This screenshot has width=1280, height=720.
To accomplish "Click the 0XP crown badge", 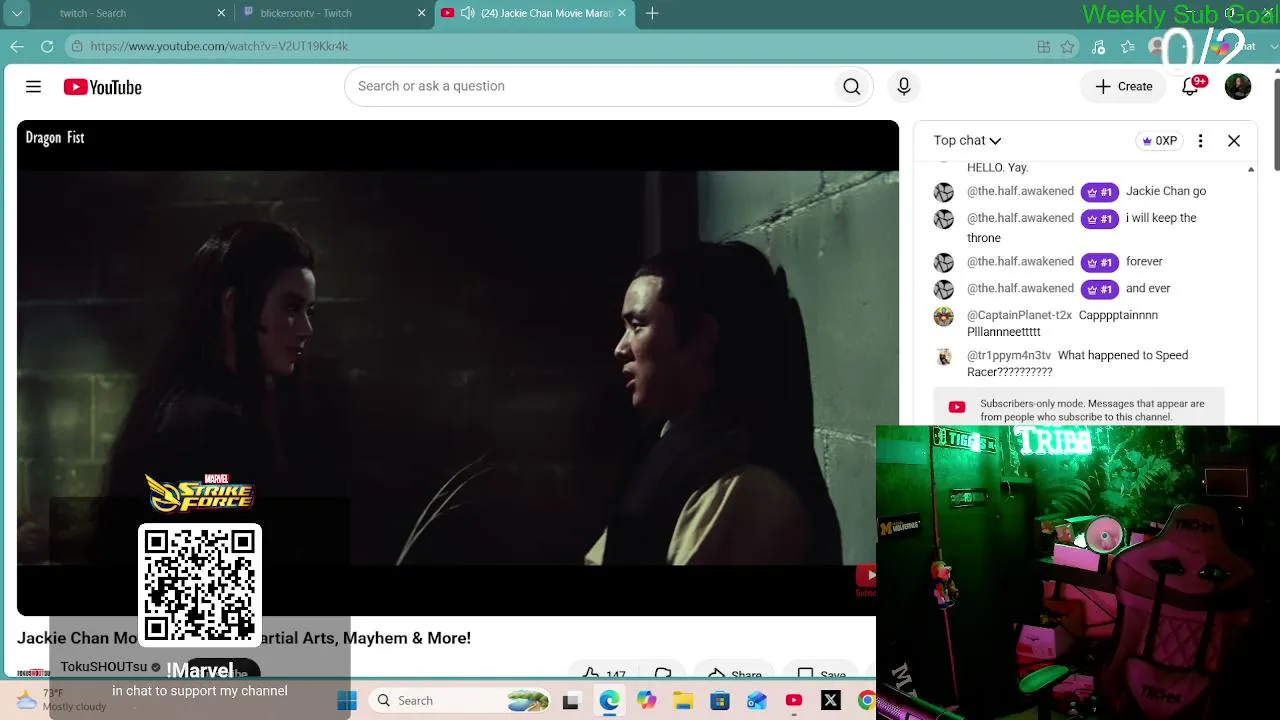I will 1159,141.
